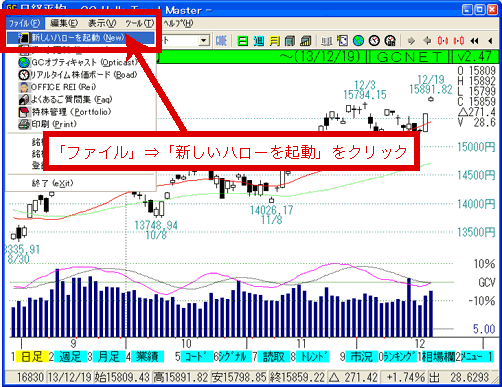This screenshot has height=387, width=502.
Task: Switch to weekly chart via cyan 週 icon
Action: pos(258,41)
